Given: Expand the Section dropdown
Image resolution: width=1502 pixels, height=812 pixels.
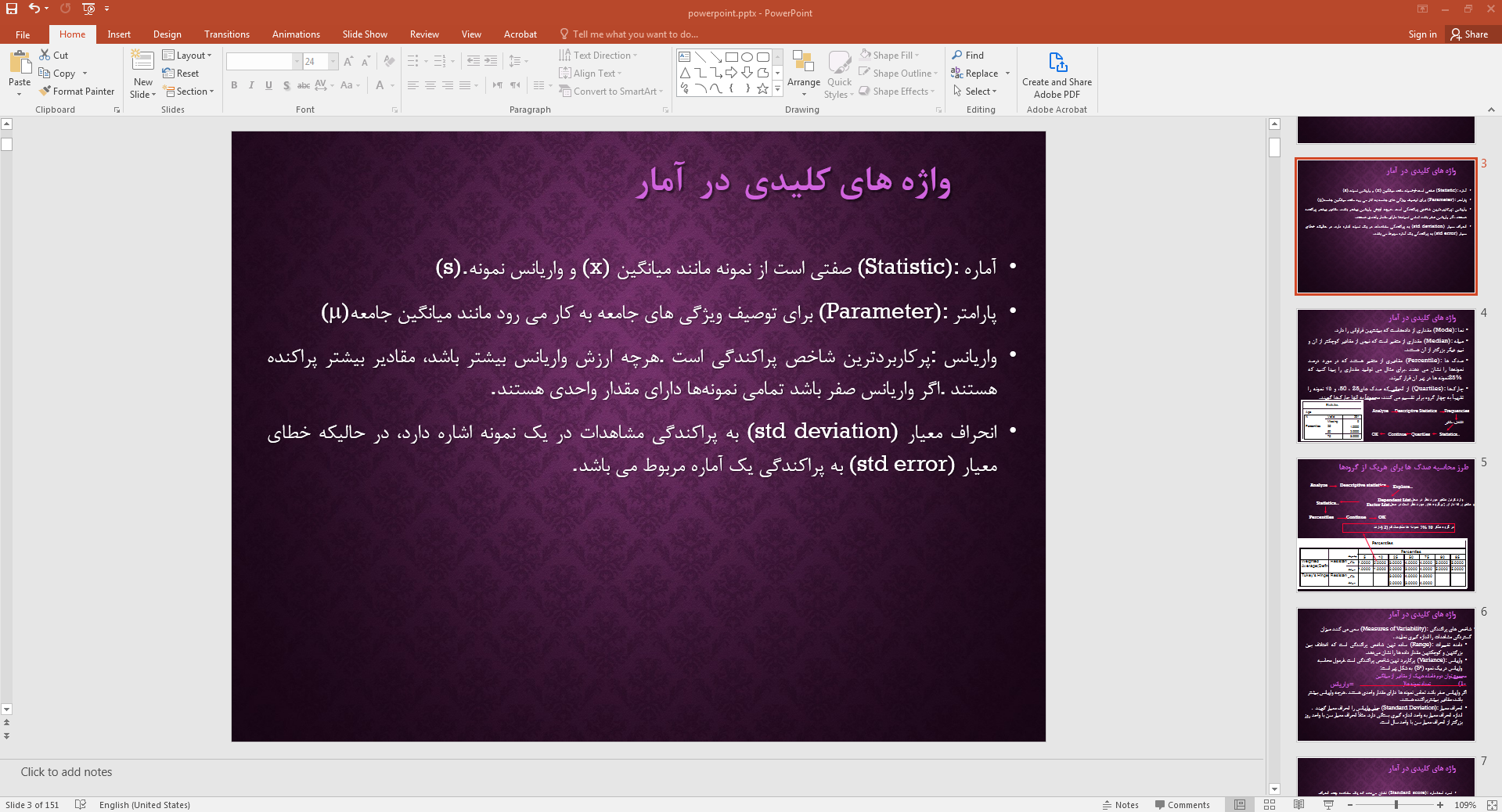Looking at the screenshot, I should click(189, 91).
